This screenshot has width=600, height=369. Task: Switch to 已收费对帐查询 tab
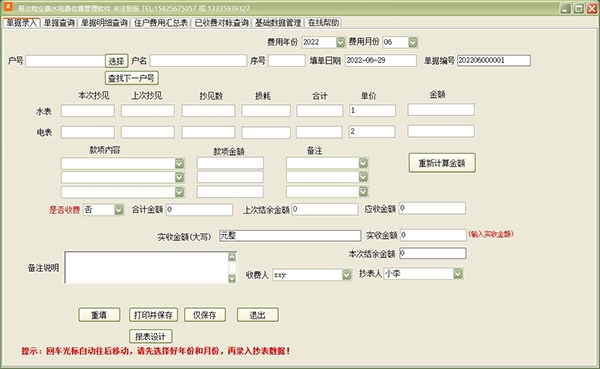(x=222, y=23)
